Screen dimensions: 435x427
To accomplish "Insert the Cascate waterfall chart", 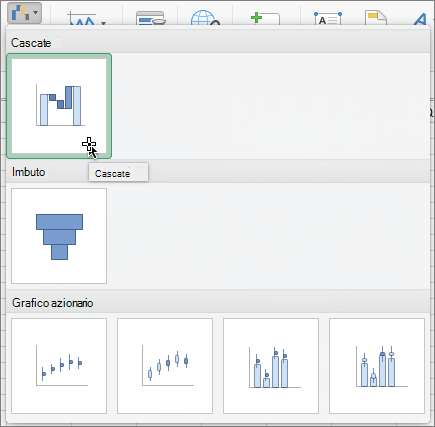I will tap(59, 106).
